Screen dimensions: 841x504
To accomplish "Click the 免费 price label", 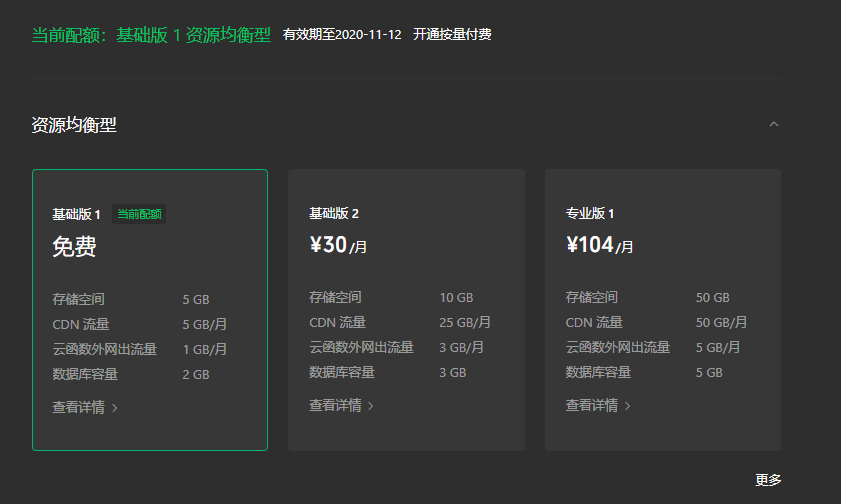I will pyautogui.click(x=74, y=247).
